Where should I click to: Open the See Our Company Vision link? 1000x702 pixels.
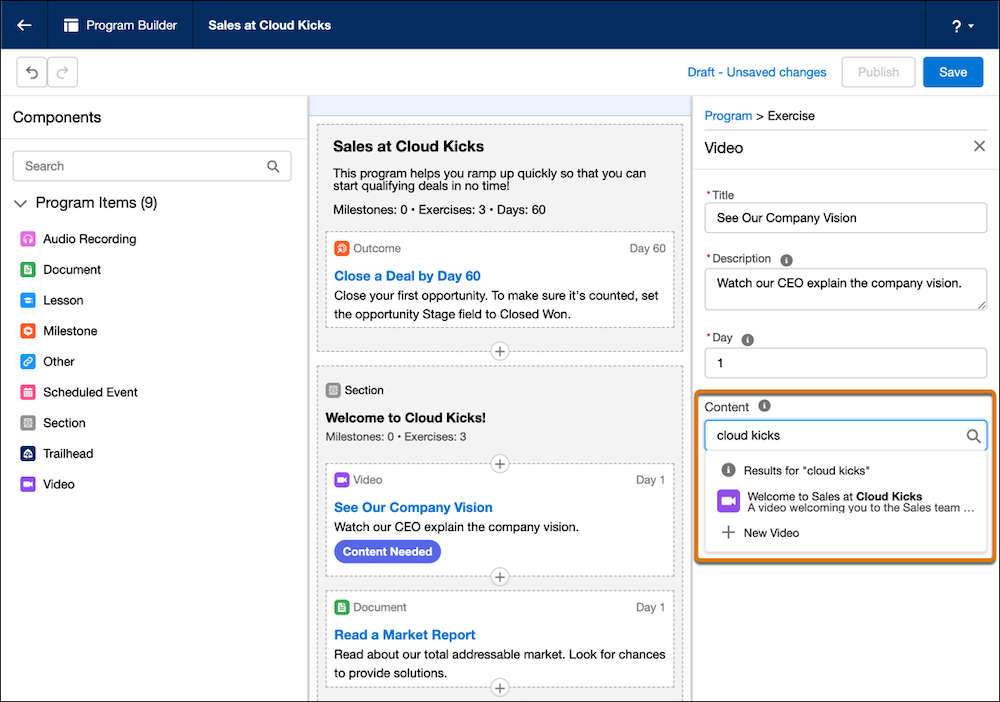(413, 507)
